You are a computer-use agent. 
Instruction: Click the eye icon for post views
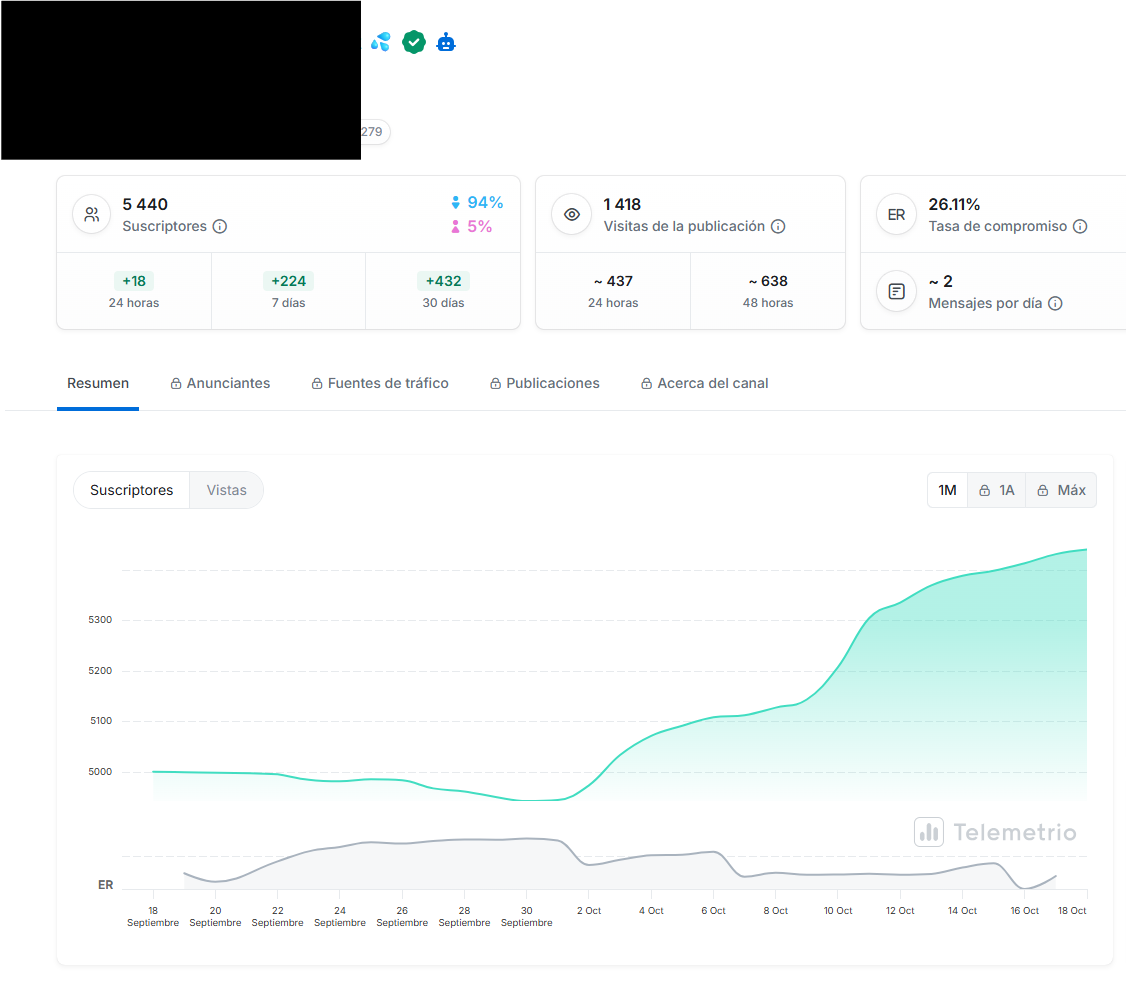572,215
